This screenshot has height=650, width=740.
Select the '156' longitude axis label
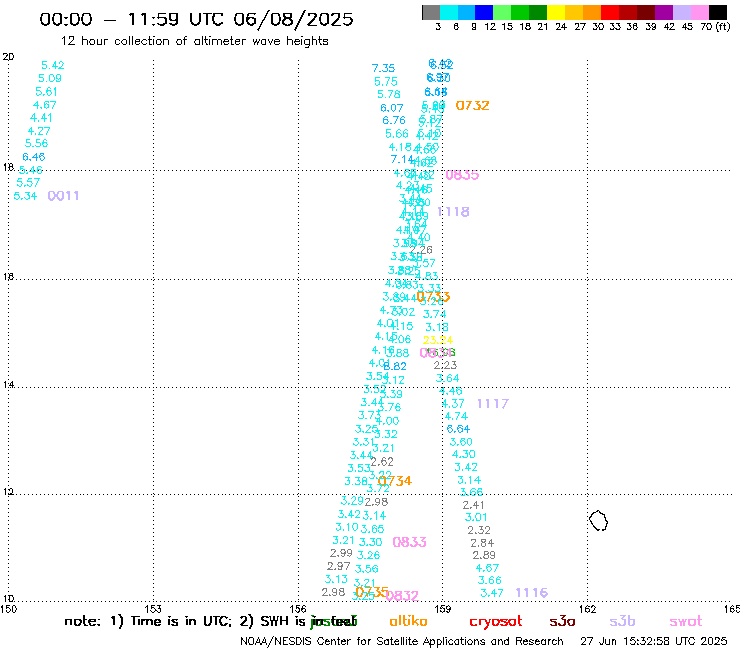coord(298,609)
